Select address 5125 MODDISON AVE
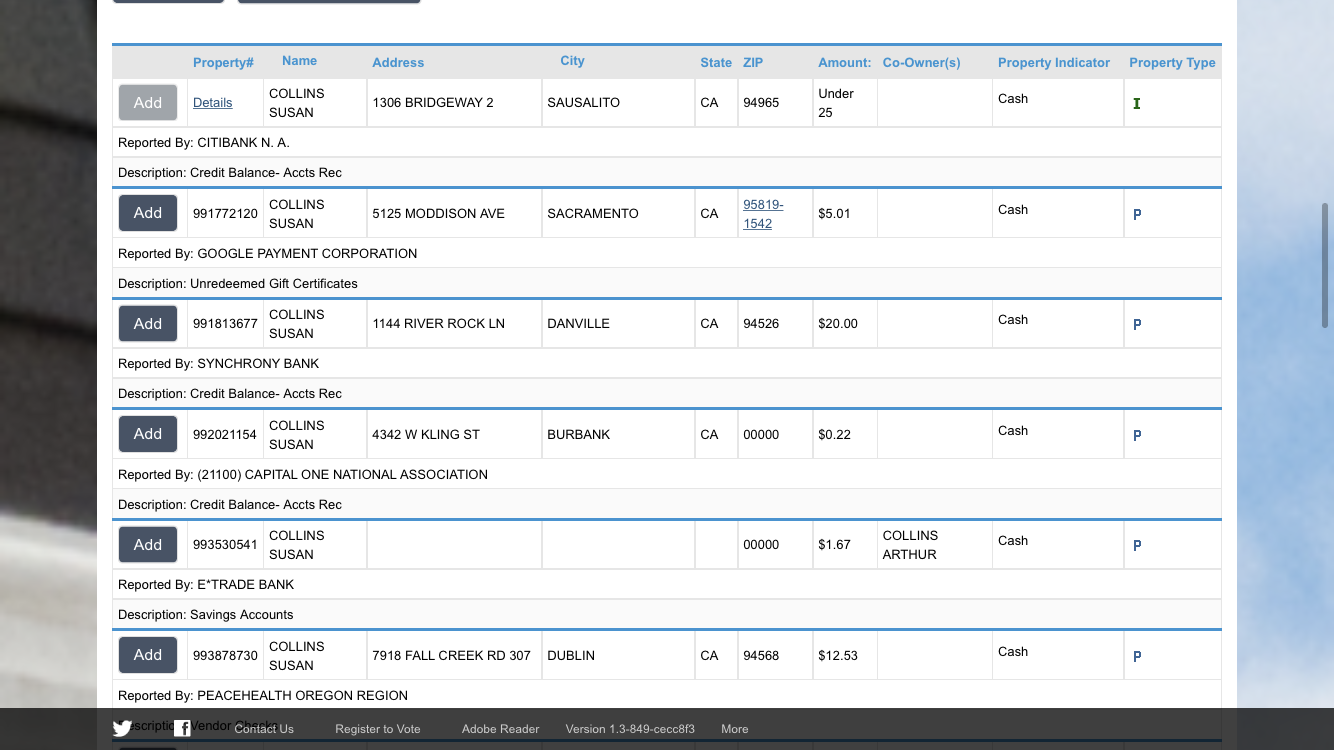The height and width of the screenshot is (750, 1334). point(438,213)
